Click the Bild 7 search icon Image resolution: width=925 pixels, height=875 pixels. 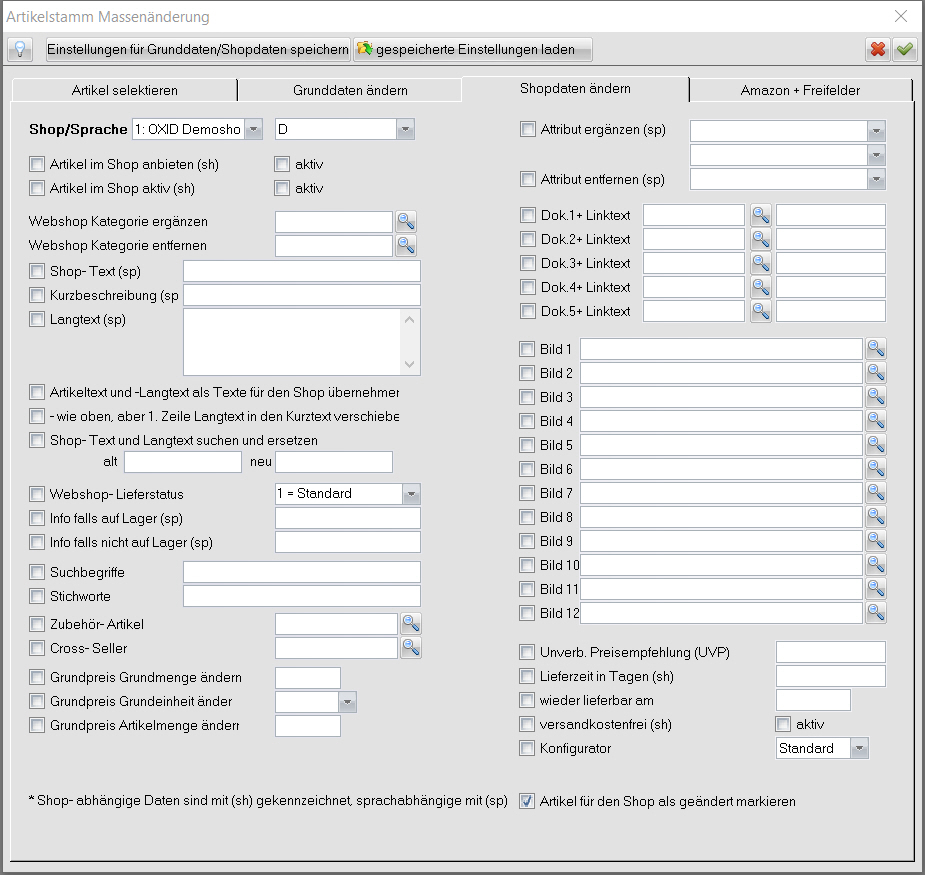(876, 493)
